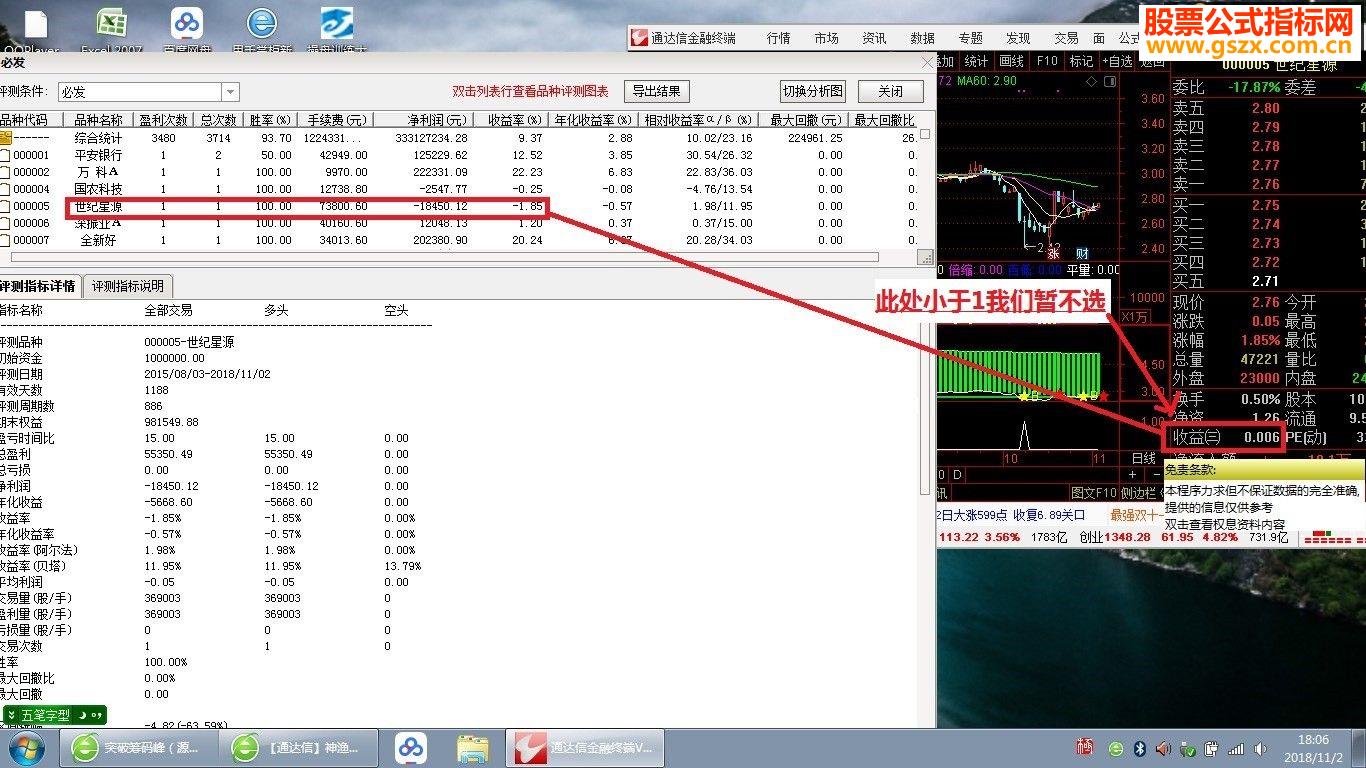Screen dimensions: 1366x768
Task: Open the 市场 menu
Action: (x=826, y=38)
